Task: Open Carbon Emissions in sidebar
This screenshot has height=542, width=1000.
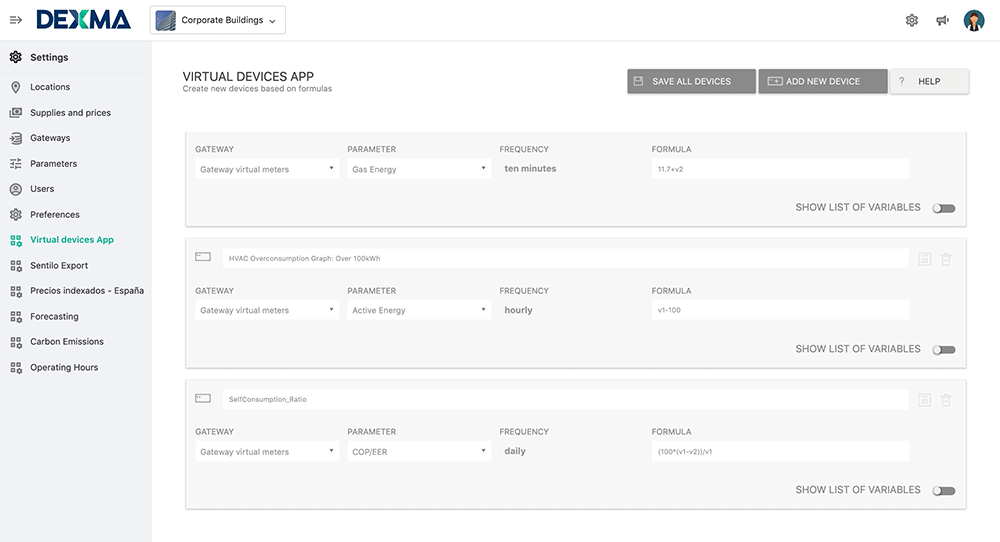Action: click(x=67, y=342)
